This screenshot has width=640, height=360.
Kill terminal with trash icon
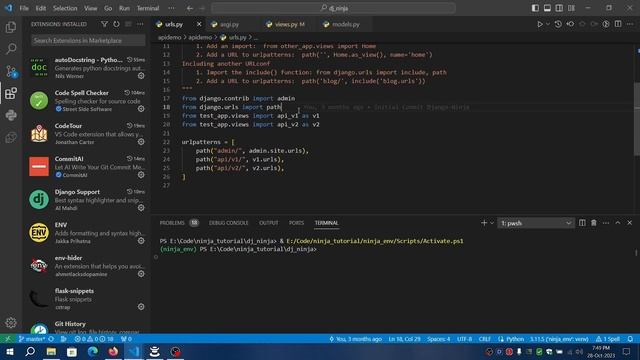(x=594, y=223)
